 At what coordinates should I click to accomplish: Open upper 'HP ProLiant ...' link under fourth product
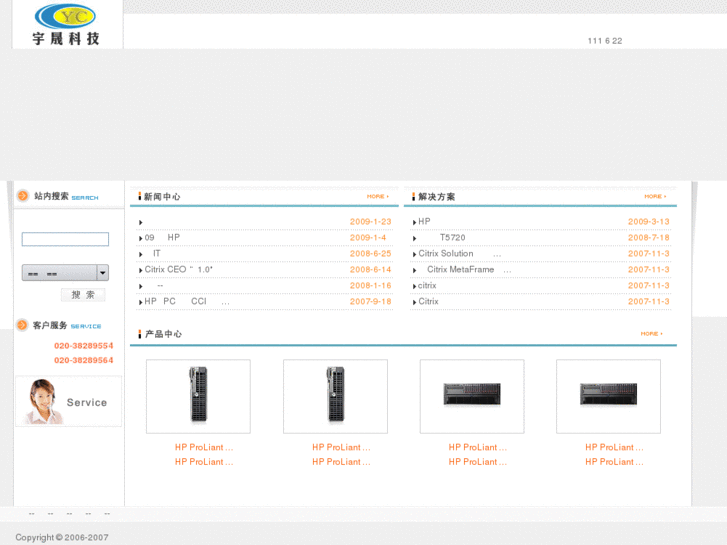click(614, 447)
